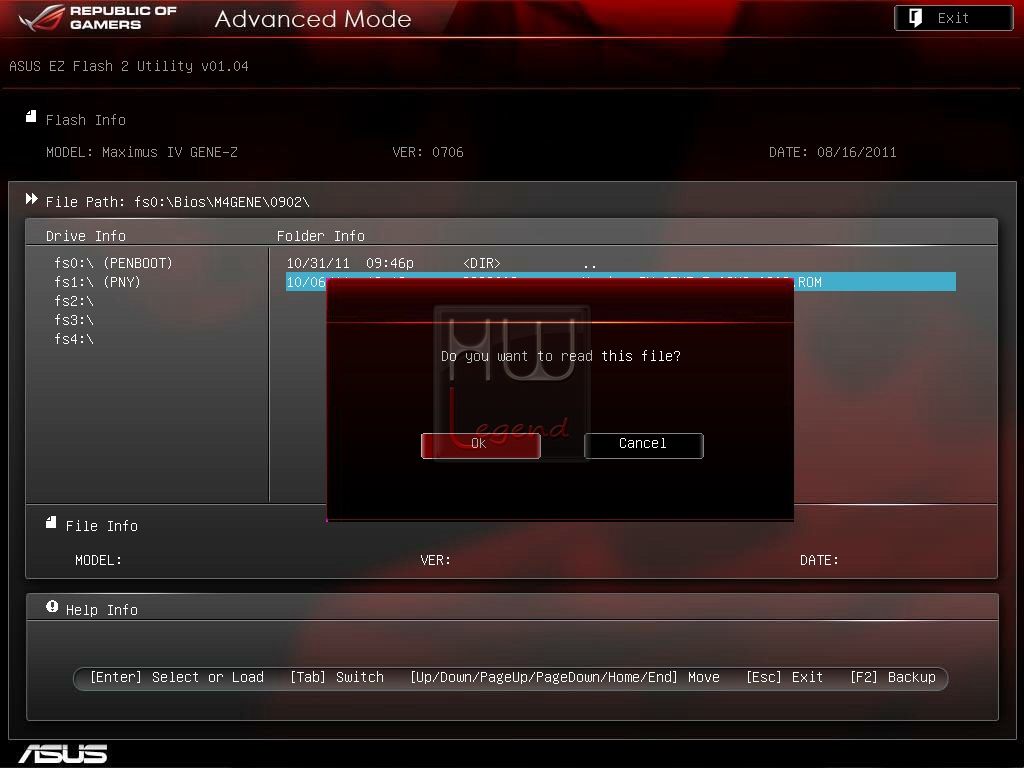The height and width of the screenshot is (768, 1024).
Task: Click '[Enter] Select or Load' help hint
Action: click(x=177, y=677)
